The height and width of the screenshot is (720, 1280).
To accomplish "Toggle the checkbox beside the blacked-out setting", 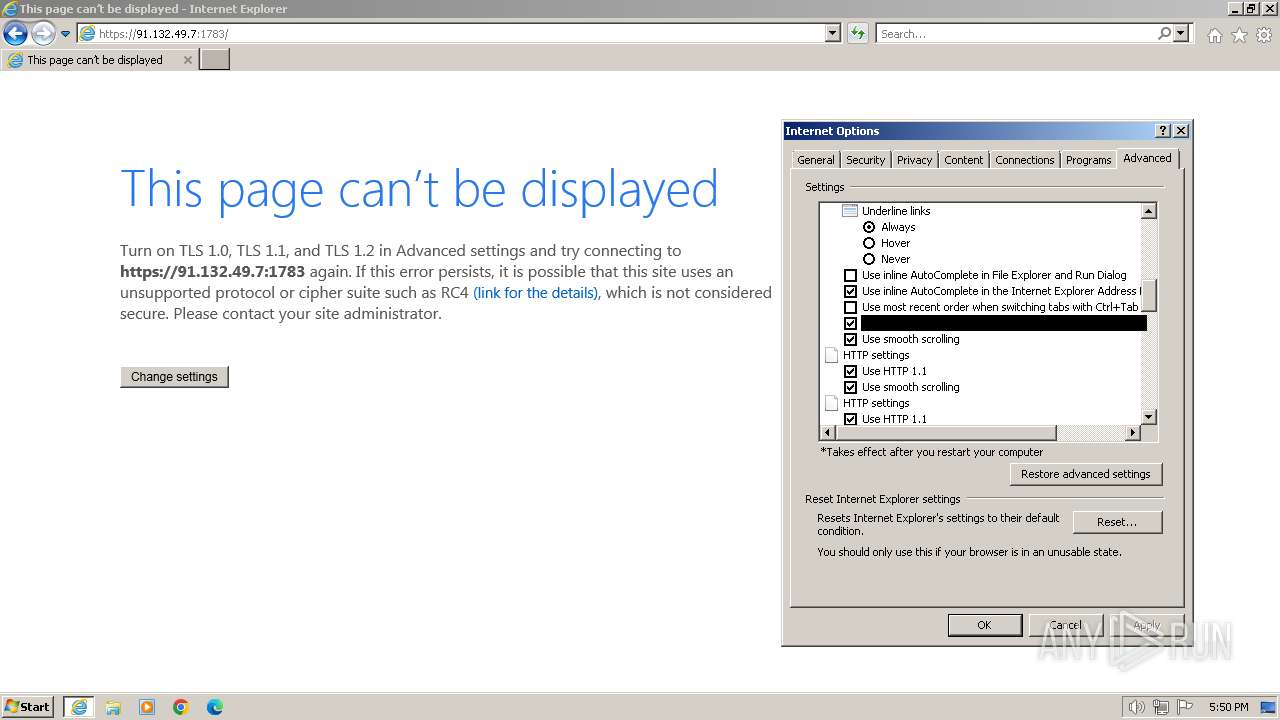I will 851,323.
